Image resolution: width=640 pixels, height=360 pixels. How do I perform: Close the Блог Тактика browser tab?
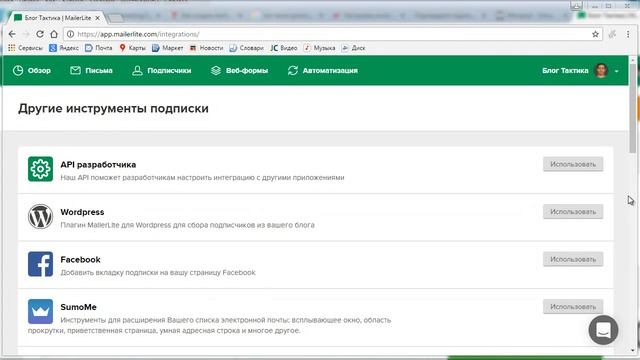(98, 18)
